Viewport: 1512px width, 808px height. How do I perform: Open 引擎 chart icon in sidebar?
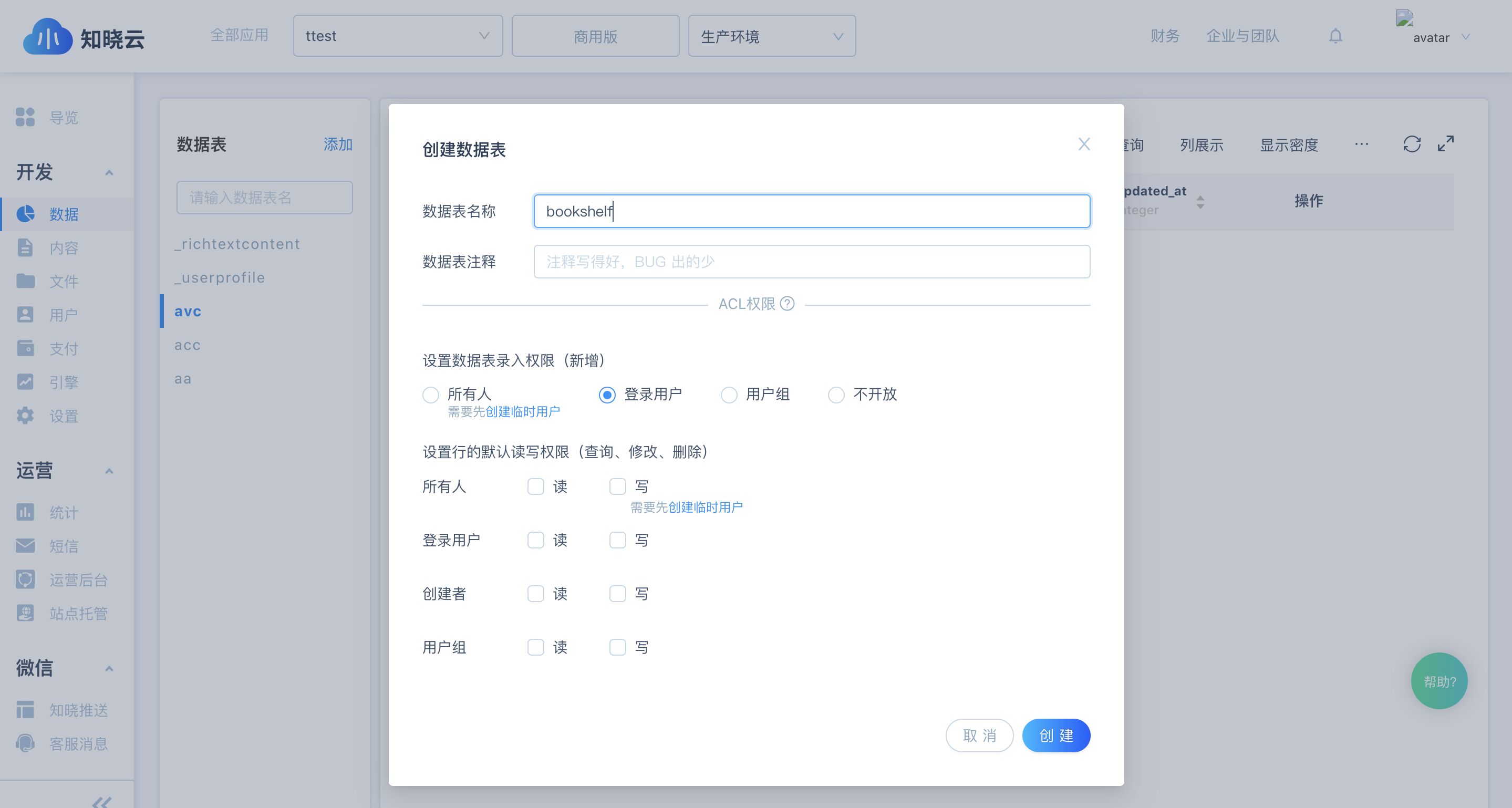(25, 381)
